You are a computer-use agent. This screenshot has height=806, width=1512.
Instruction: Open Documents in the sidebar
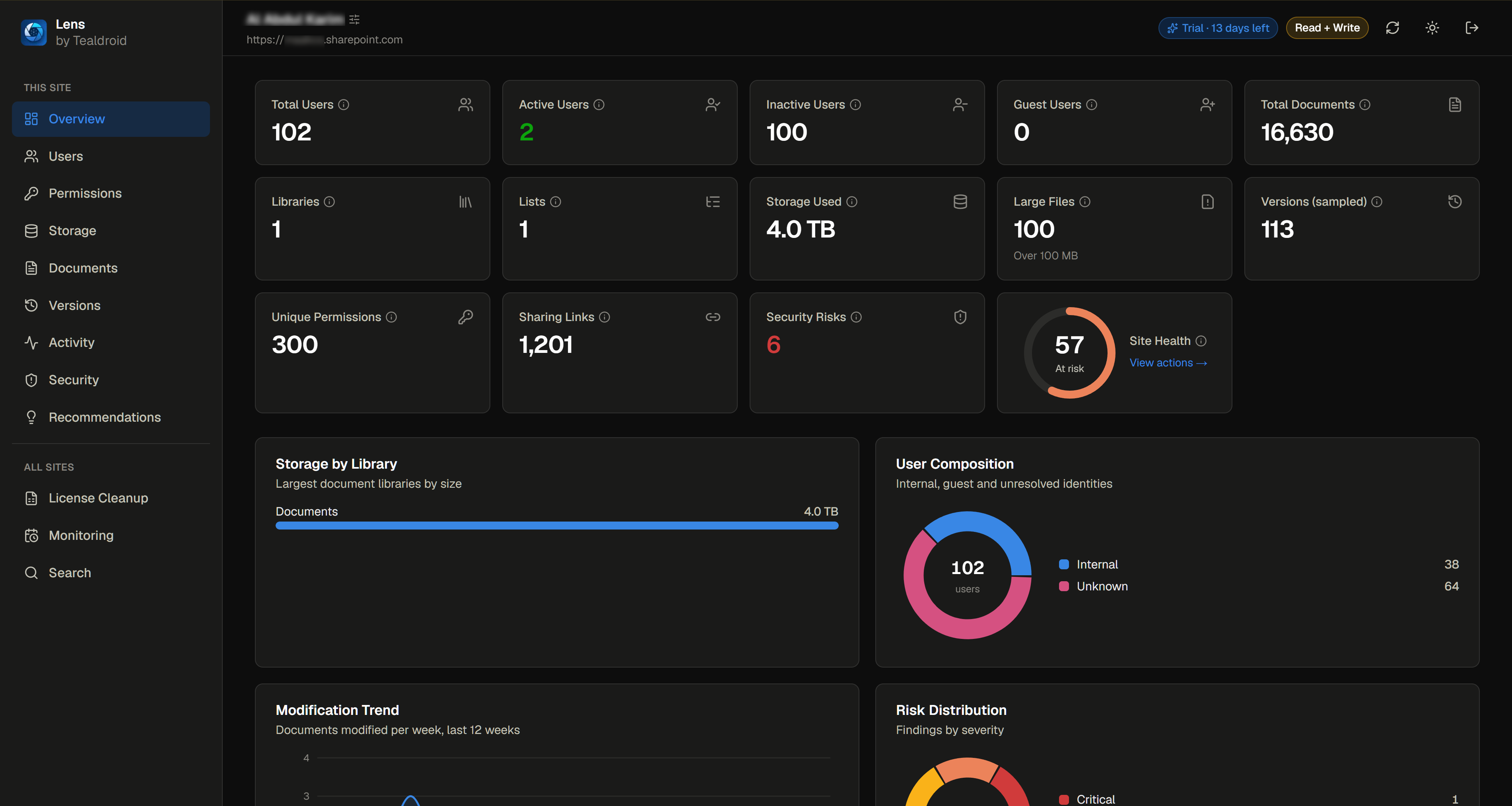click(111, 268)
